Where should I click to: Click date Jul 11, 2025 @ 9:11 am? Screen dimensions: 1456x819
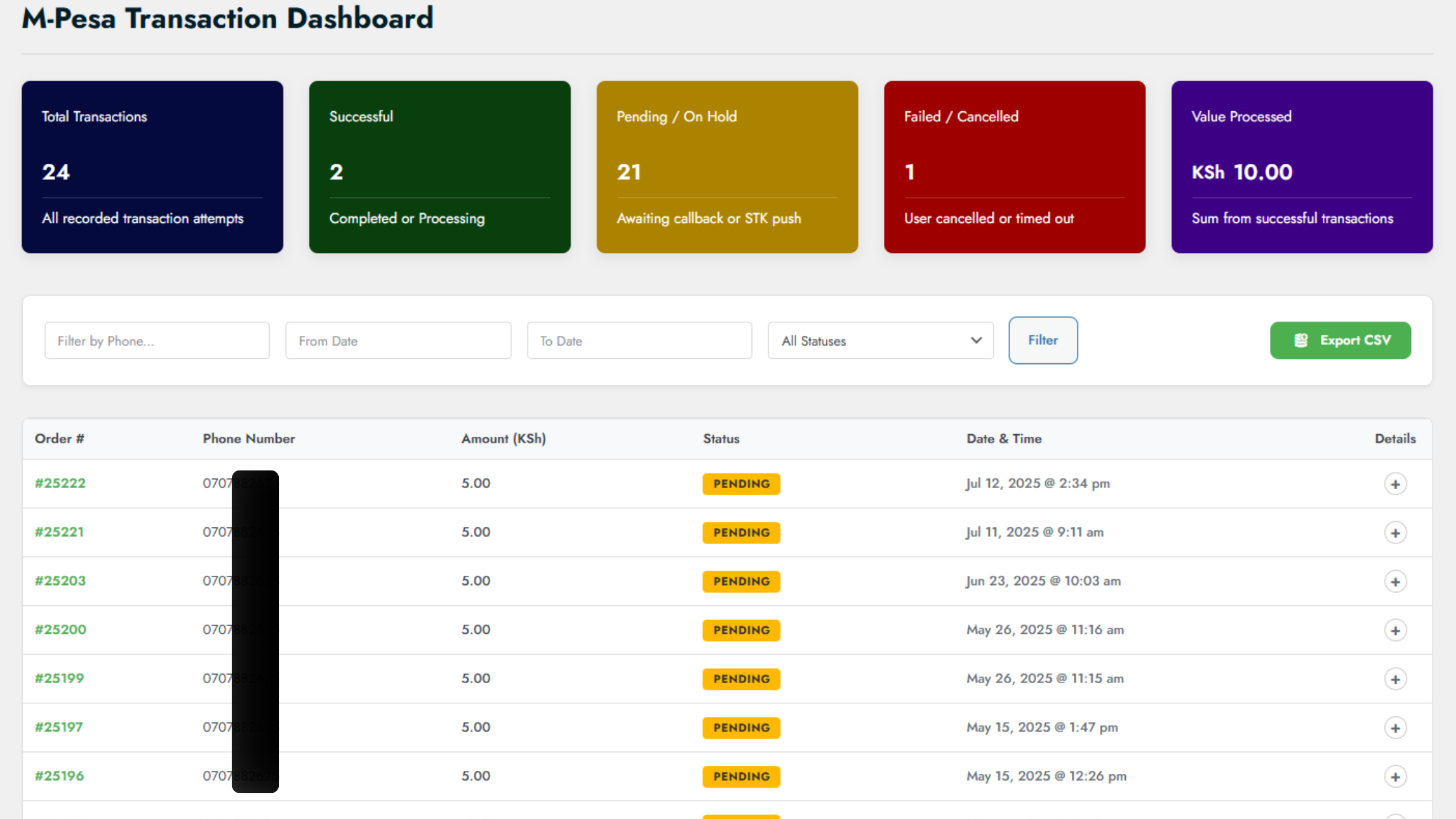click(1035, 532)
